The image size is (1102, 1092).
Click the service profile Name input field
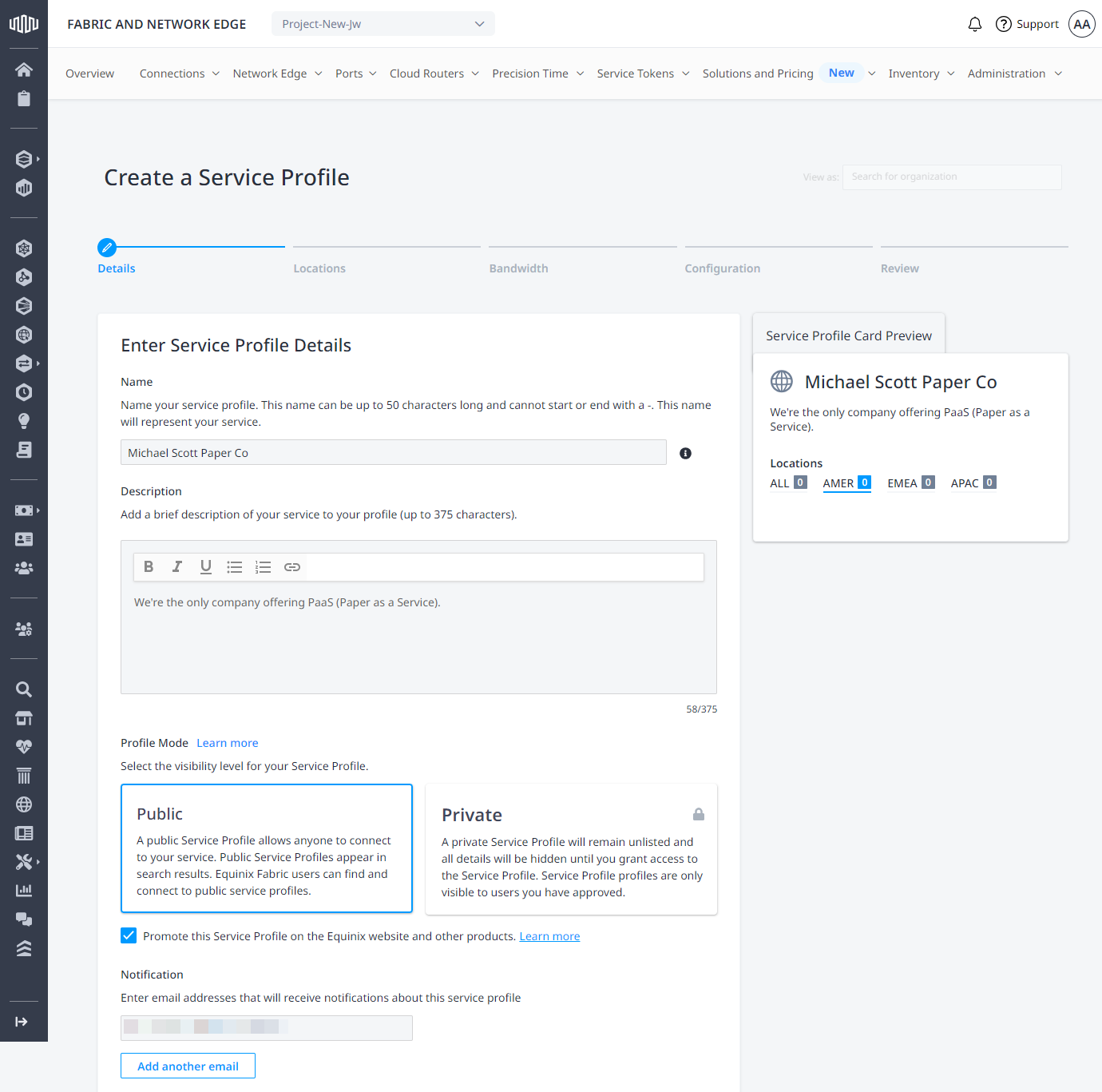[x=394, y=452]
